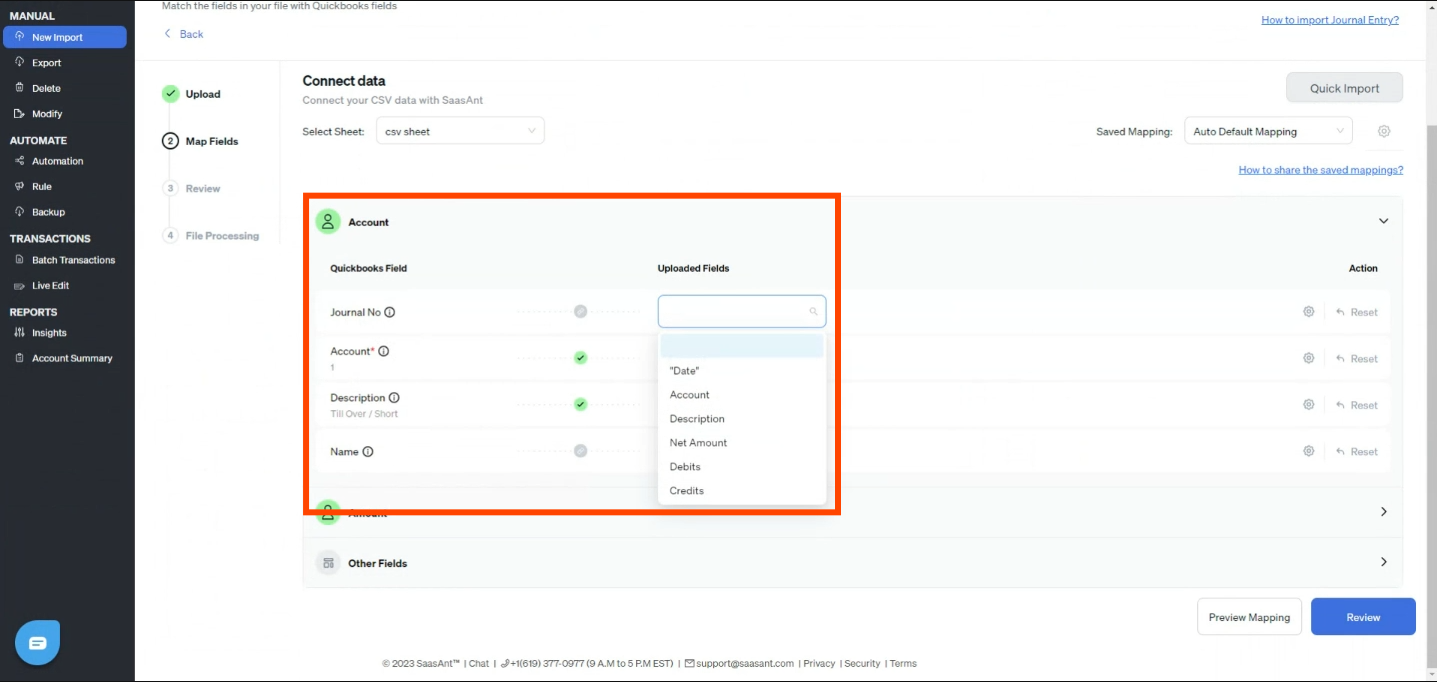Expand the Amount section chevron
The image size is (1437, 682).
(x=1384, y=512)
